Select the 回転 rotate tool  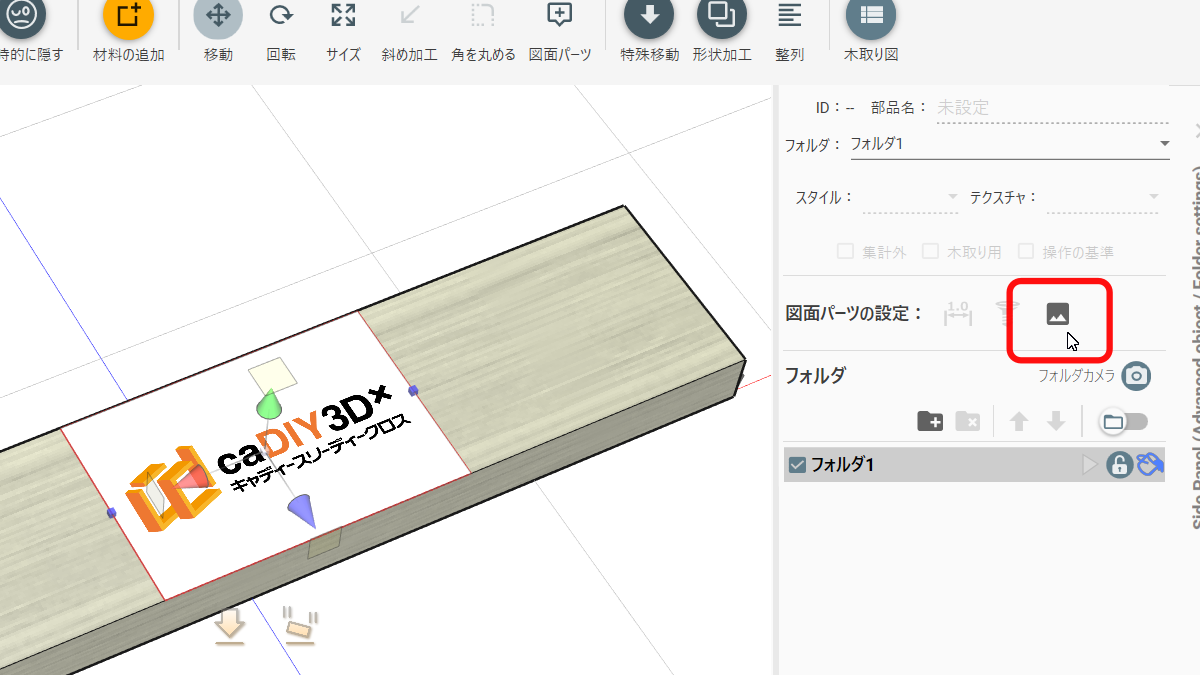[281, 17]
